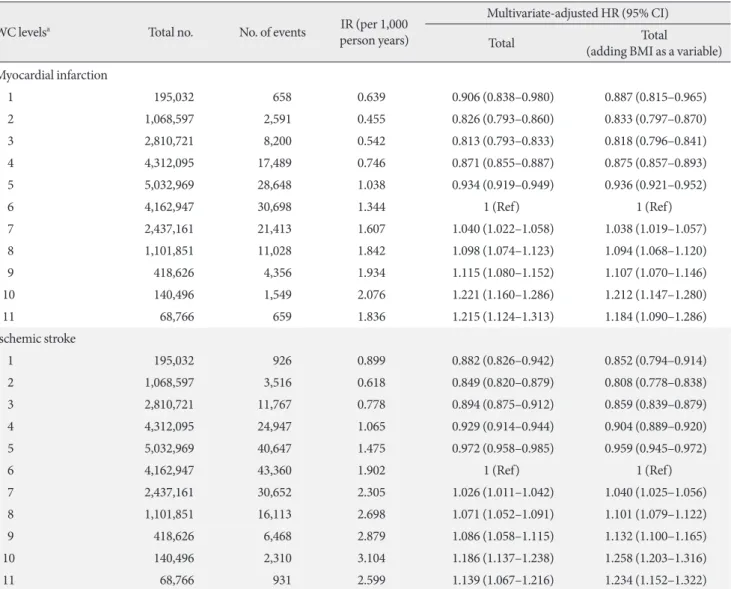Image resolution: width=731 pixels, height=589 pixels.
Task: Click HR value 0.826 (0.793–0.860)
Action: pyautogui.click(x=503, y=119)
